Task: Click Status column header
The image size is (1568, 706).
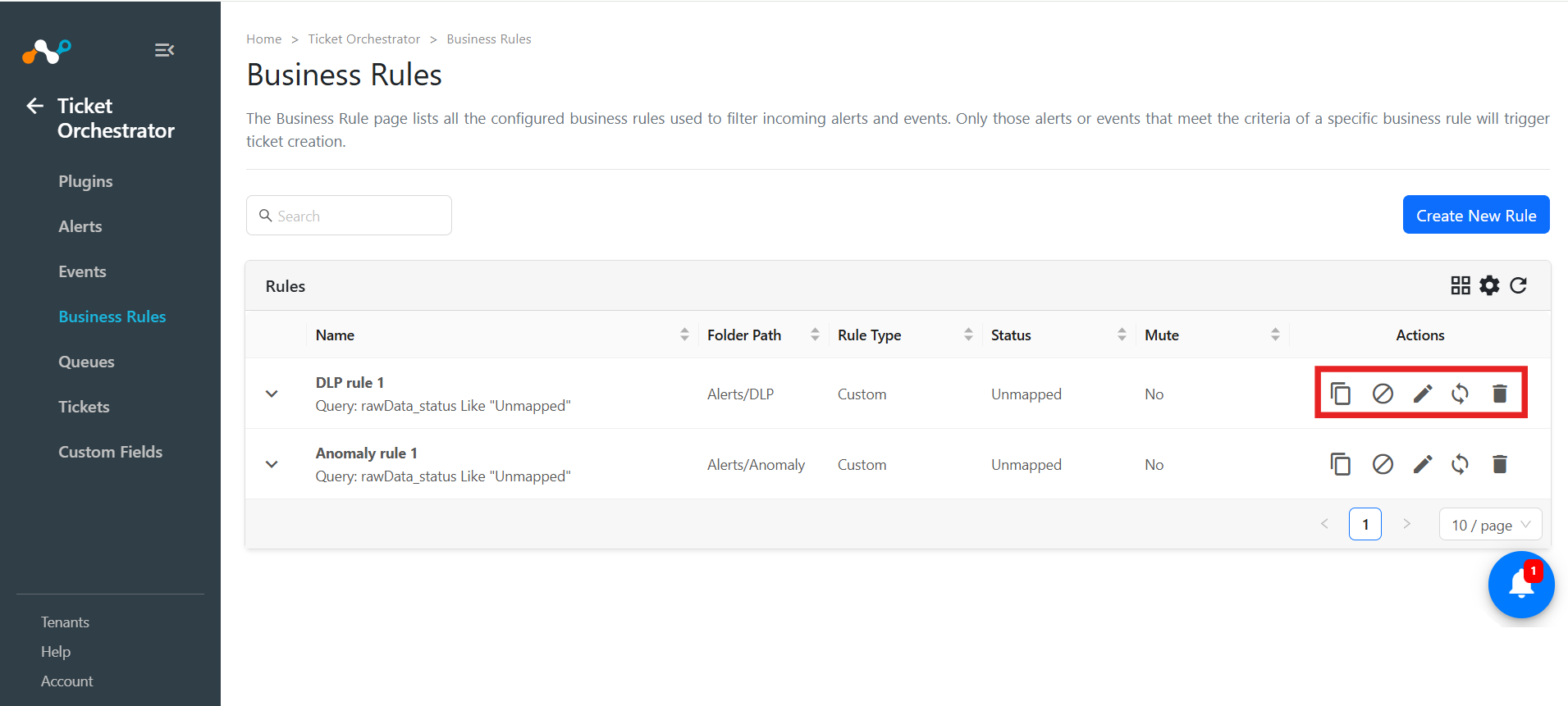Action: point(1011,335)
